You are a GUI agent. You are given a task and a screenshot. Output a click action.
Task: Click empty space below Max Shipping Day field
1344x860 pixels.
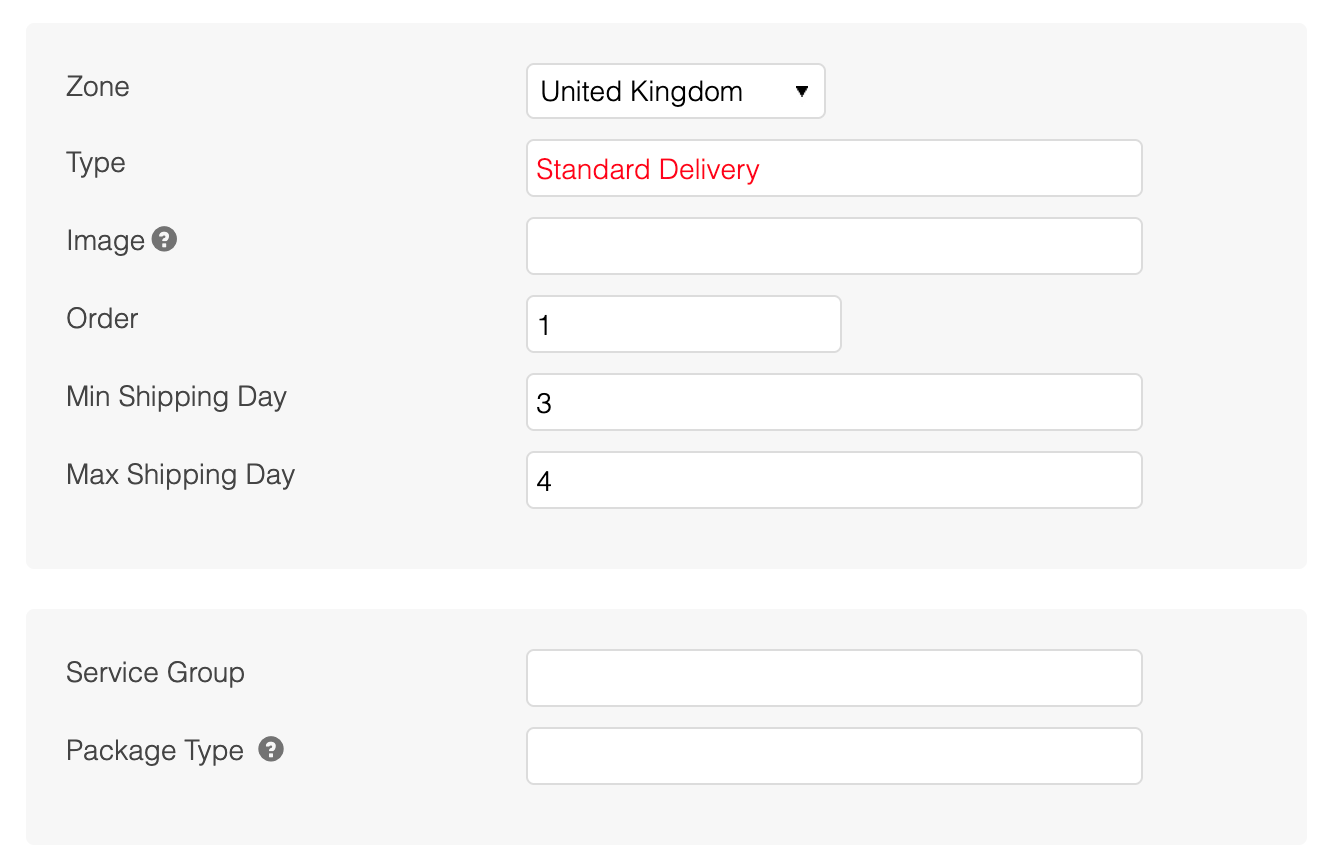click(x=833, y=538)
